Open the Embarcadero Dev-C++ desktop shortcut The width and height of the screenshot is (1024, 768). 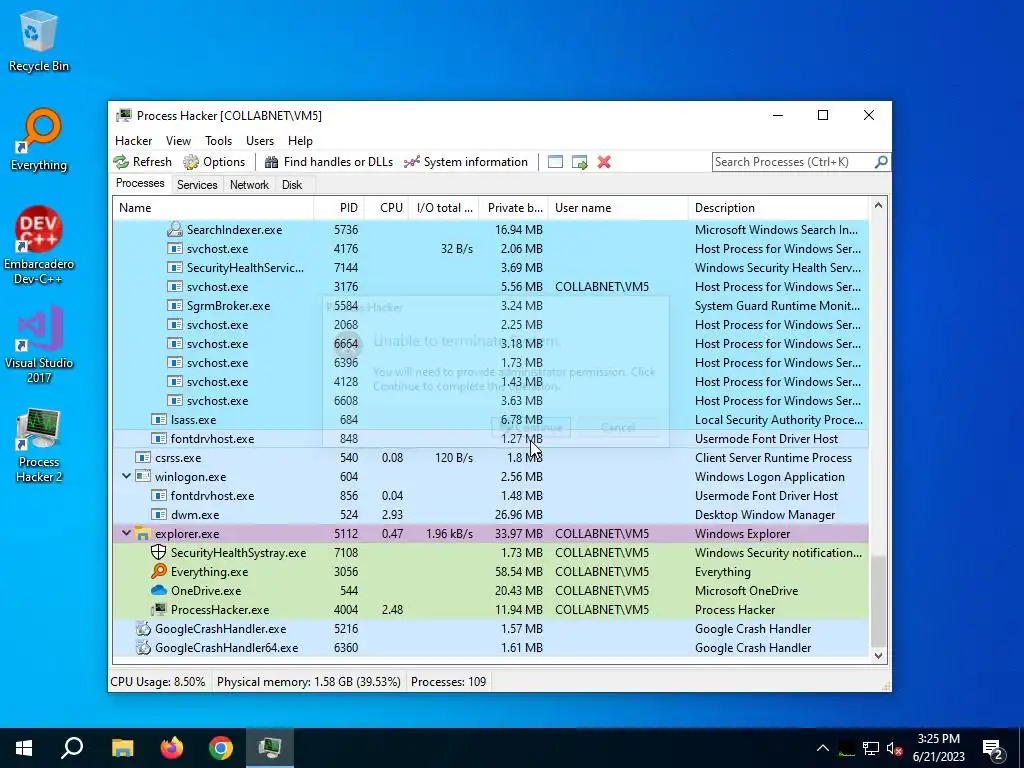(39, 246)
